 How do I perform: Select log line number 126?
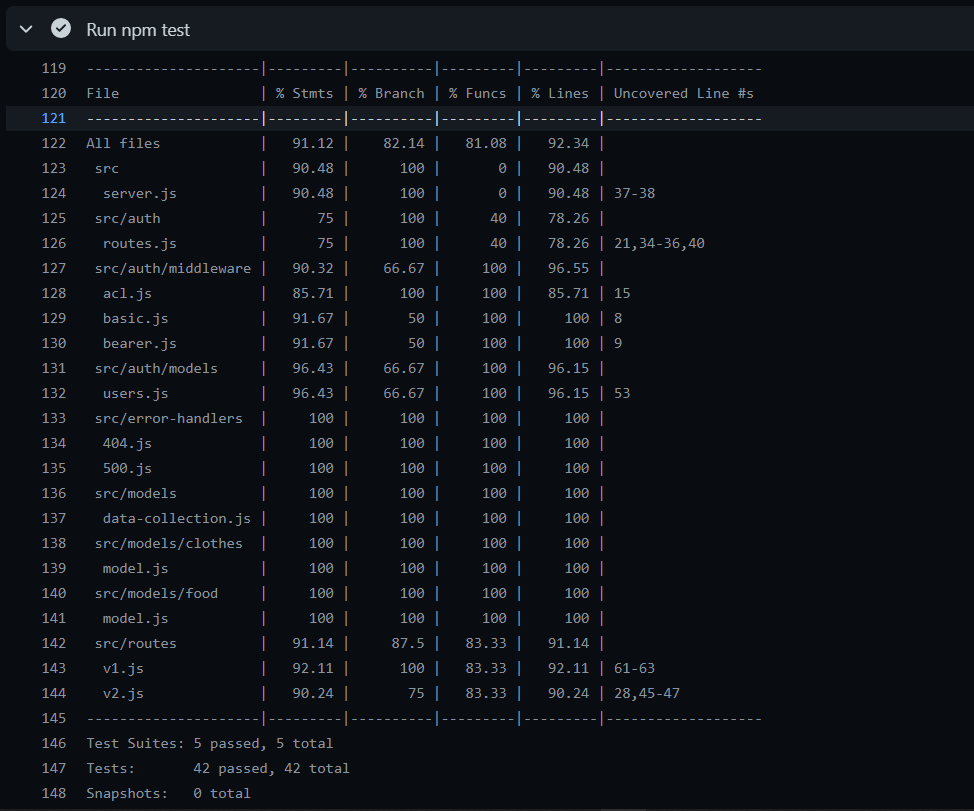tap(54, 243)
